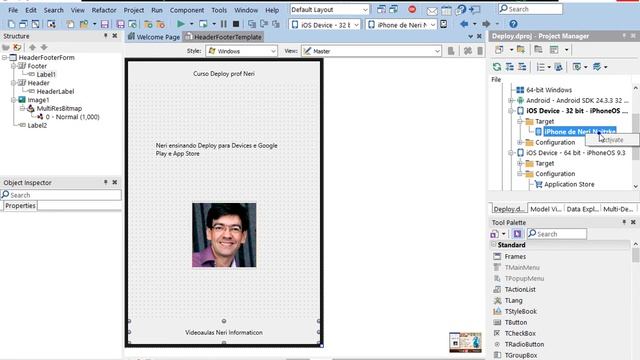This screenshot has width=640, height=360.
Task: Select TButton in the Tool Palette
Action: [x=516, y=322]
